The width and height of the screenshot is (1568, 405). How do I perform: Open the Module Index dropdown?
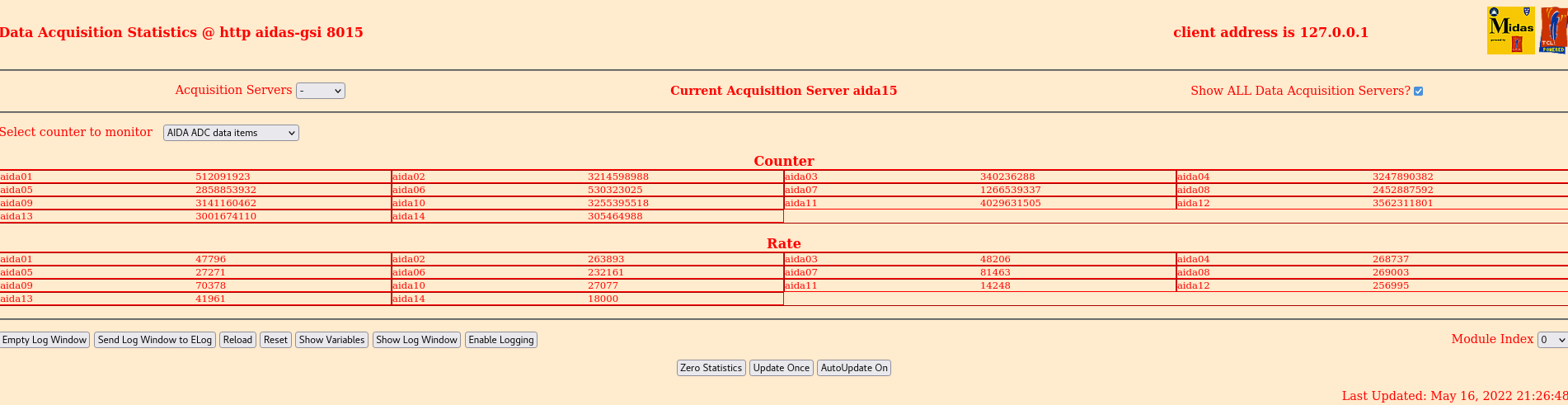point(1552,340)
